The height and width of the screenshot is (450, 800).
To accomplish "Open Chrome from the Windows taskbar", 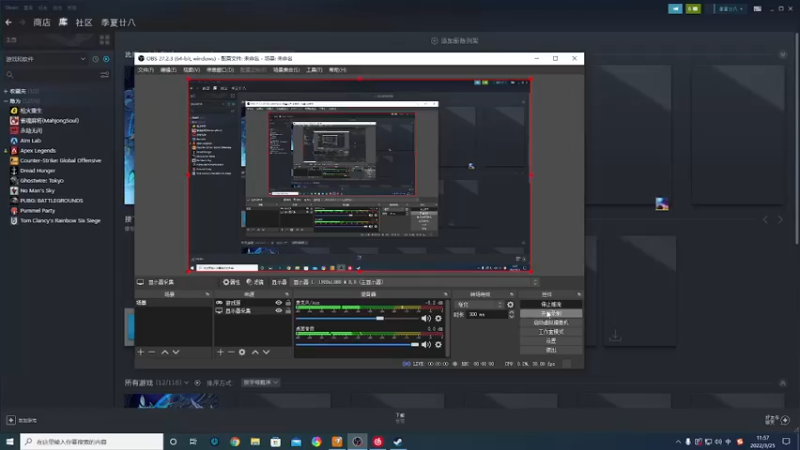I will click(235, 441).
